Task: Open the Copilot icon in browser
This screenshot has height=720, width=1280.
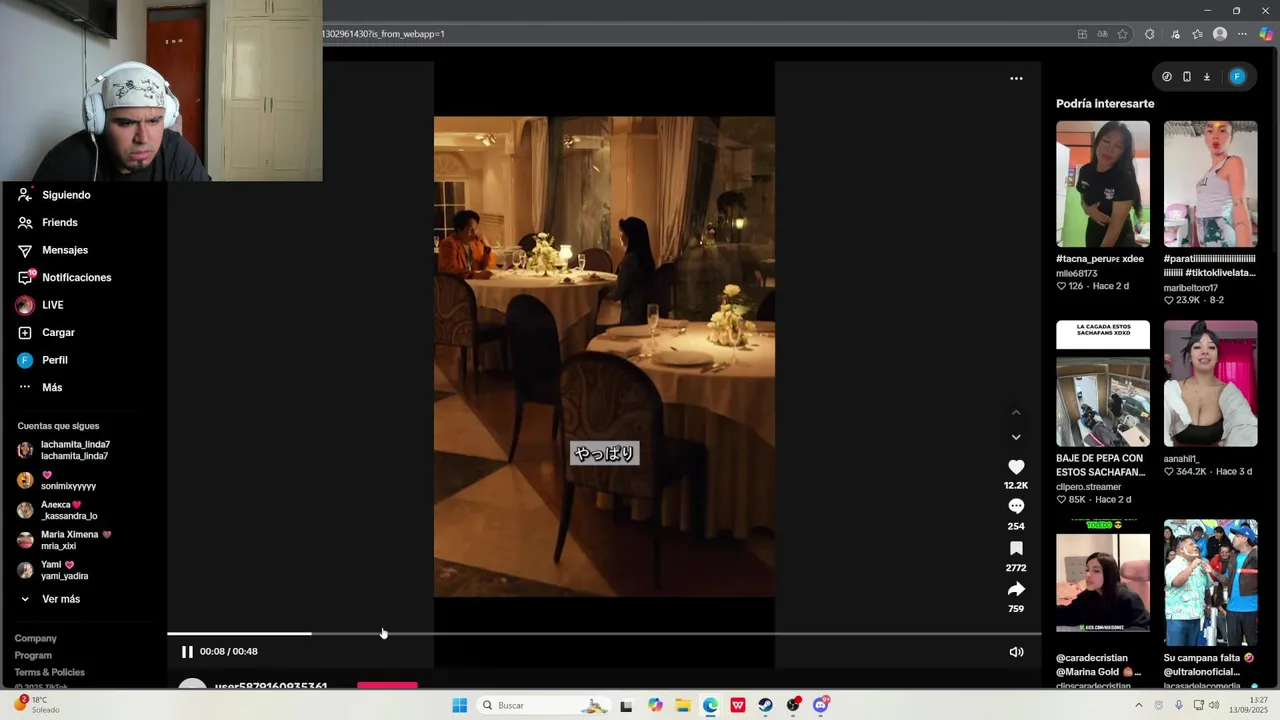Action: [x=1266, y=34]
